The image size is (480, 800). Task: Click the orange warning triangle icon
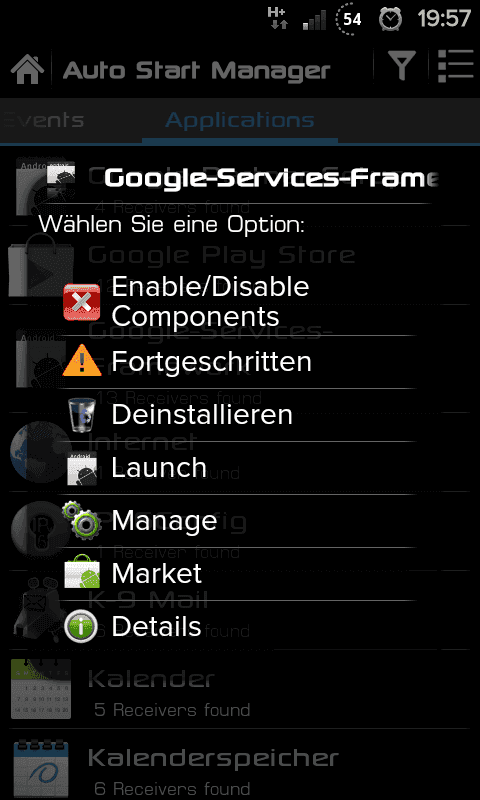pyautogui.click(x=82, y=360)
